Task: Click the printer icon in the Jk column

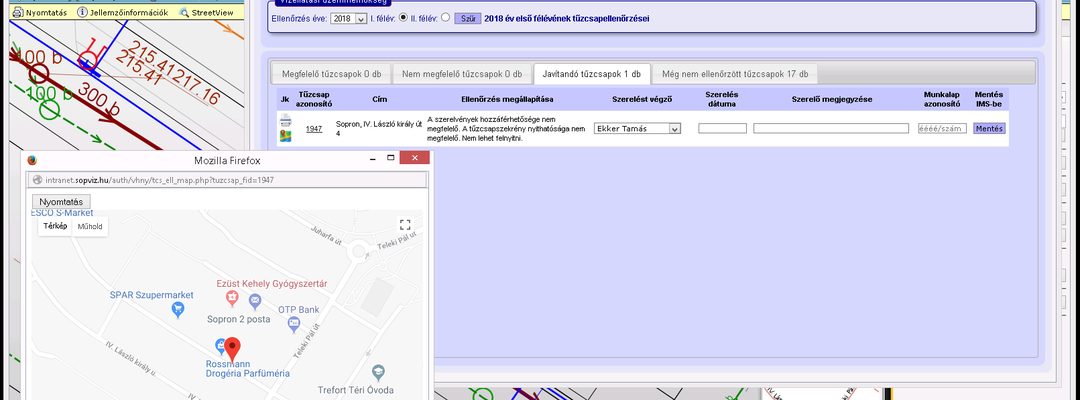Action: 285,121
